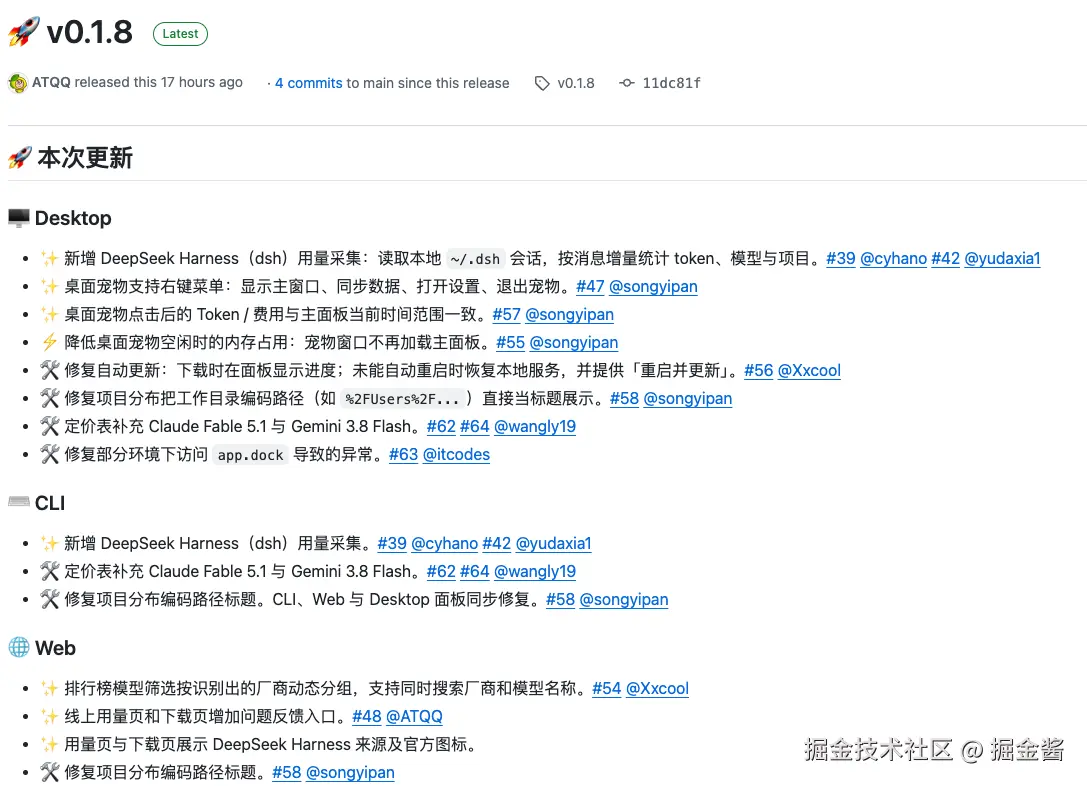Open #39 in the CLI section
Screen dimensions: 1087x786
(x=392, y=543)
